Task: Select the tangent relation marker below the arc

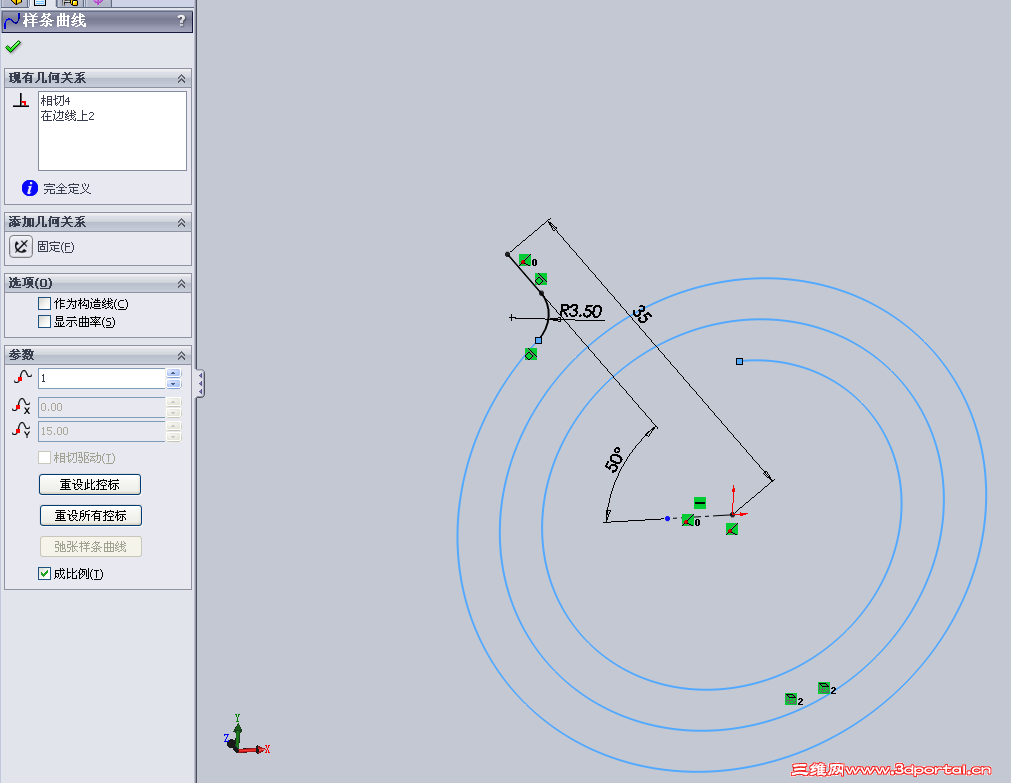Action: pyautogui.click(x=531, y=354)
